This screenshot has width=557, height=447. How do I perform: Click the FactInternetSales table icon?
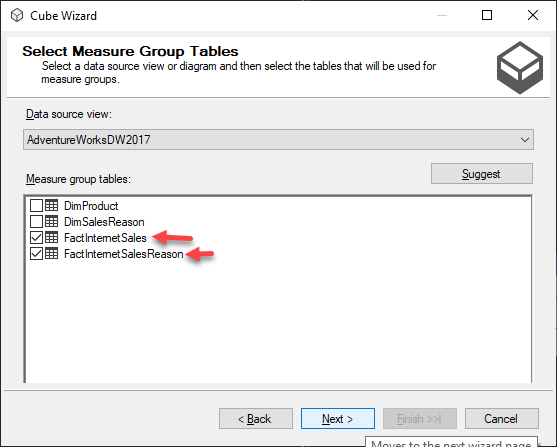pos(52,237)
